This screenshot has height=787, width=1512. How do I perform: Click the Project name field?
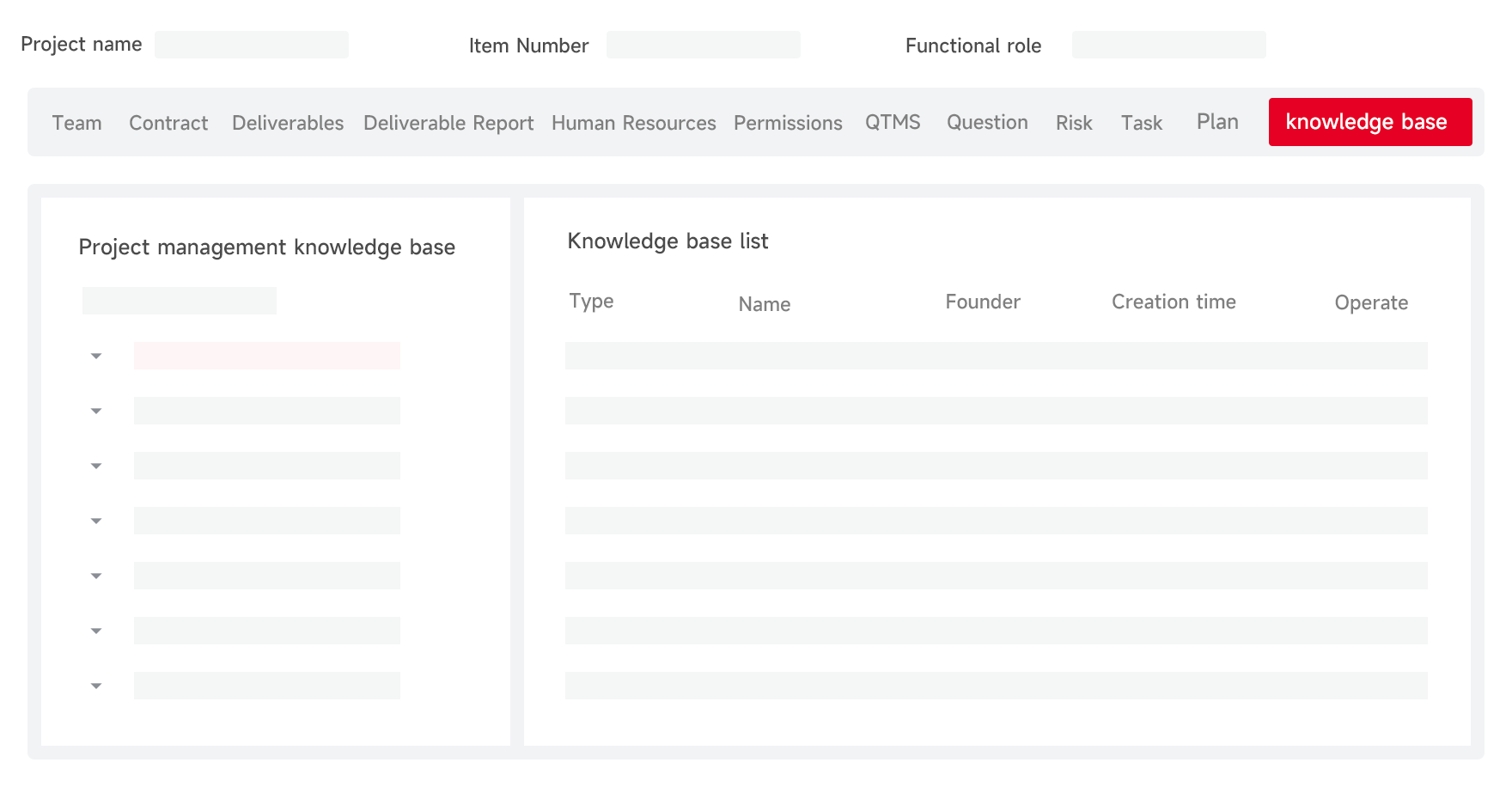252,45
